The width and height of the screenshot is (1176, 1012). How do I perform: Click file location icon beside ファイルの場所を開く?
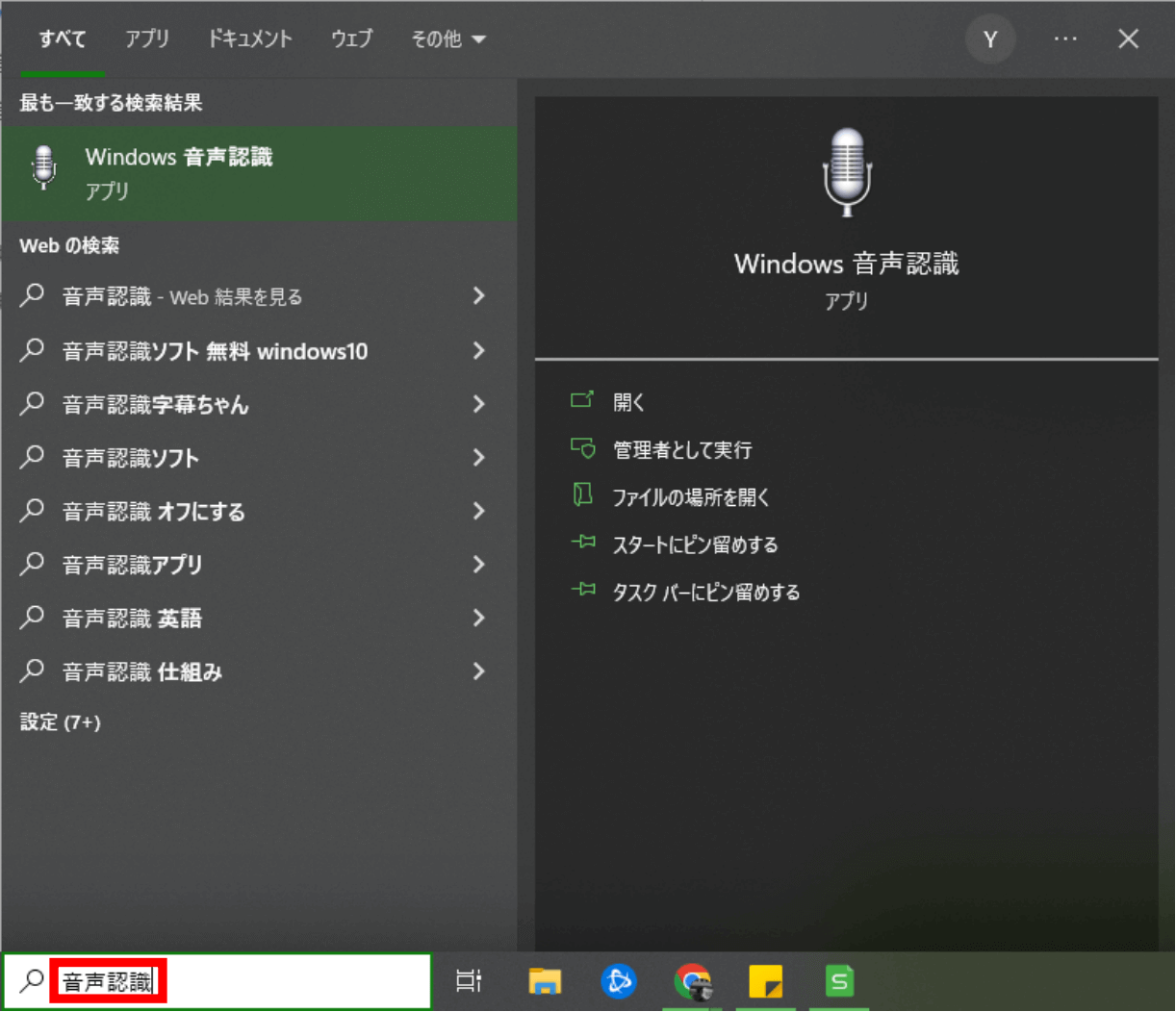tap(582, 494)
